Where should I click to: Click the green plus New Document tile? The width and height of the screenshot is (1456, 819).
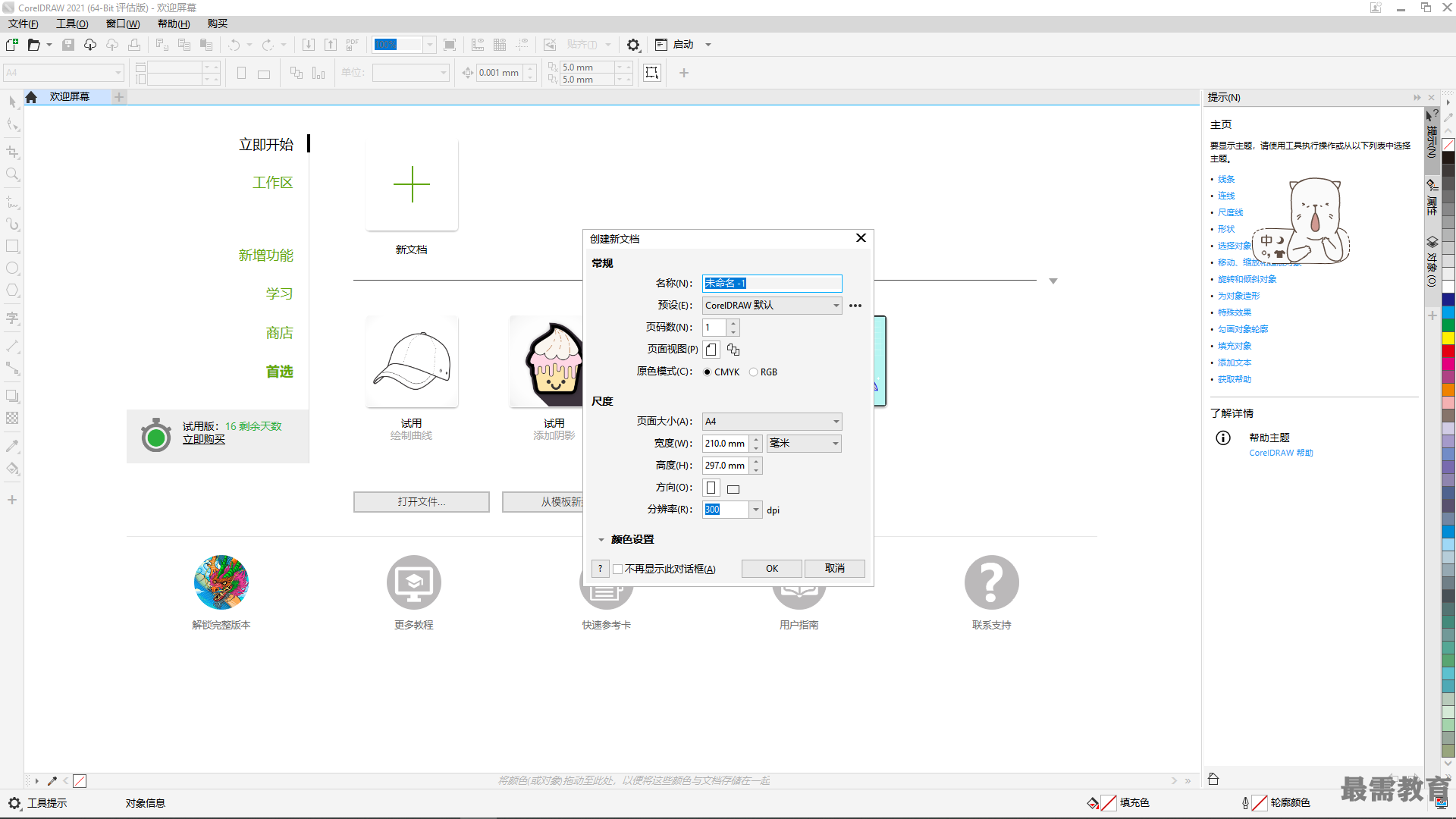412,184
